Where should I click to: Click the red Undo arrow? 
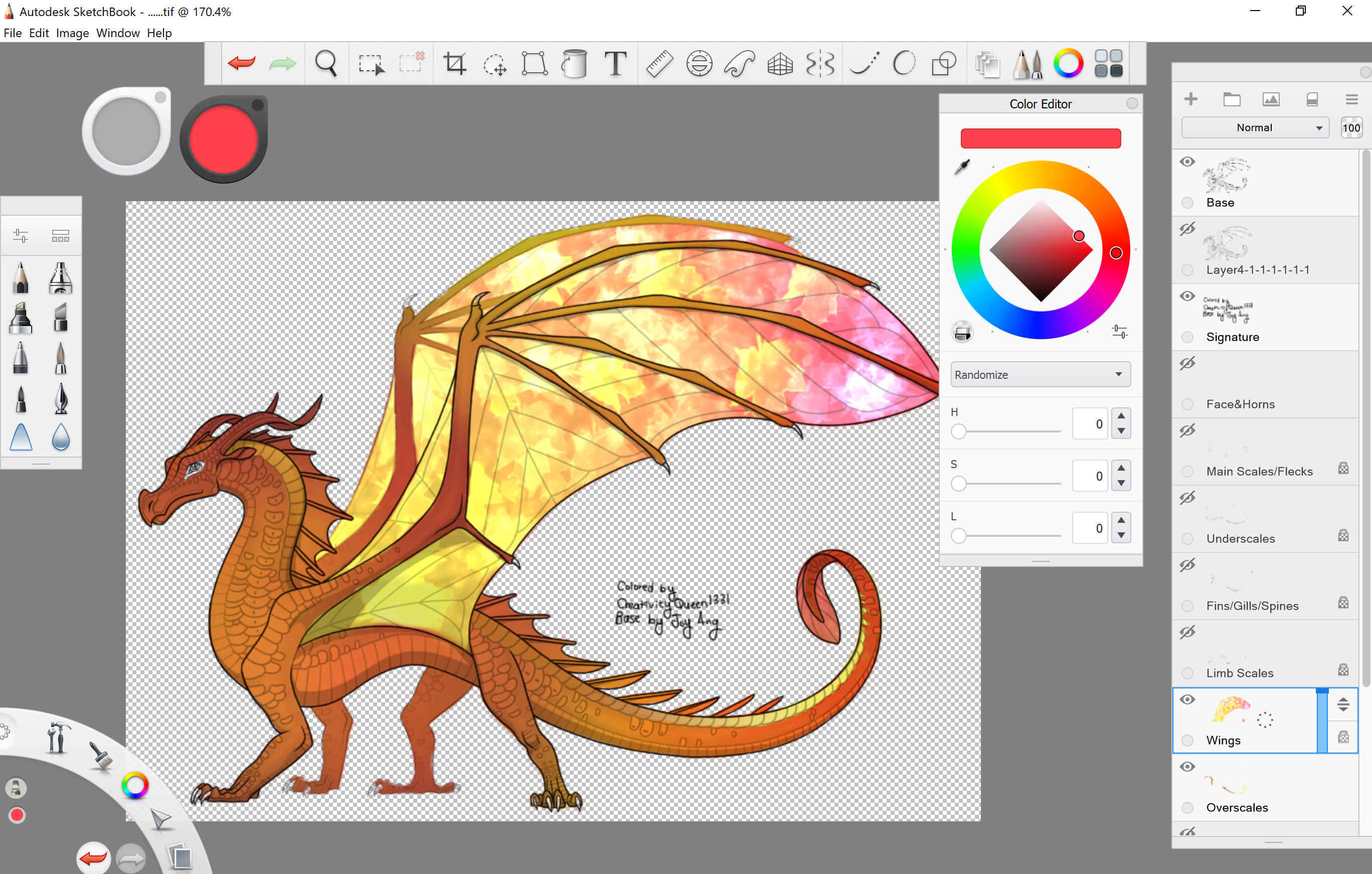tap(242, 63)
